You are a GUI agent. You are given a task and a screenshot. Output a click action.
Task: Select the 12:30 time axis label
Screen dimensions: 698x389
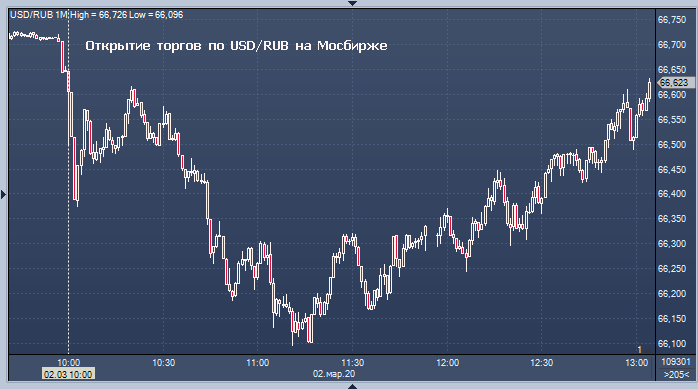click(542, 363)
